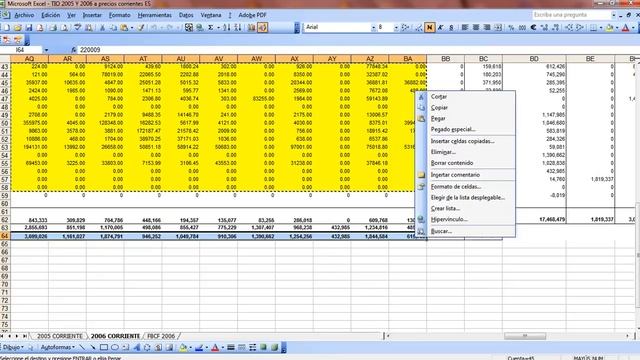Image resolution: width=640 pixels, height=360 pixels.
Task: Toggle Italic (K) formatting
Action: coord(440,27)
